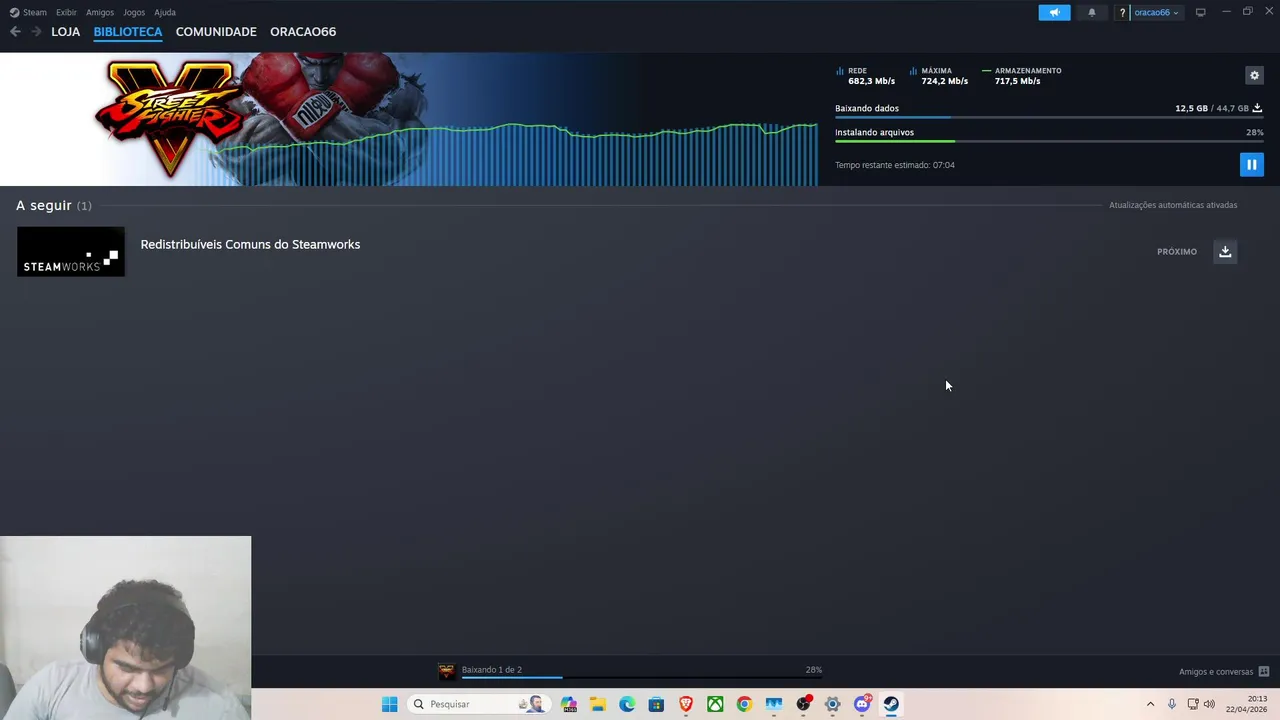Open Google Chrome from the taskbar
The height and width of the screenshot is (720, 1280).
tap(744, 704)
